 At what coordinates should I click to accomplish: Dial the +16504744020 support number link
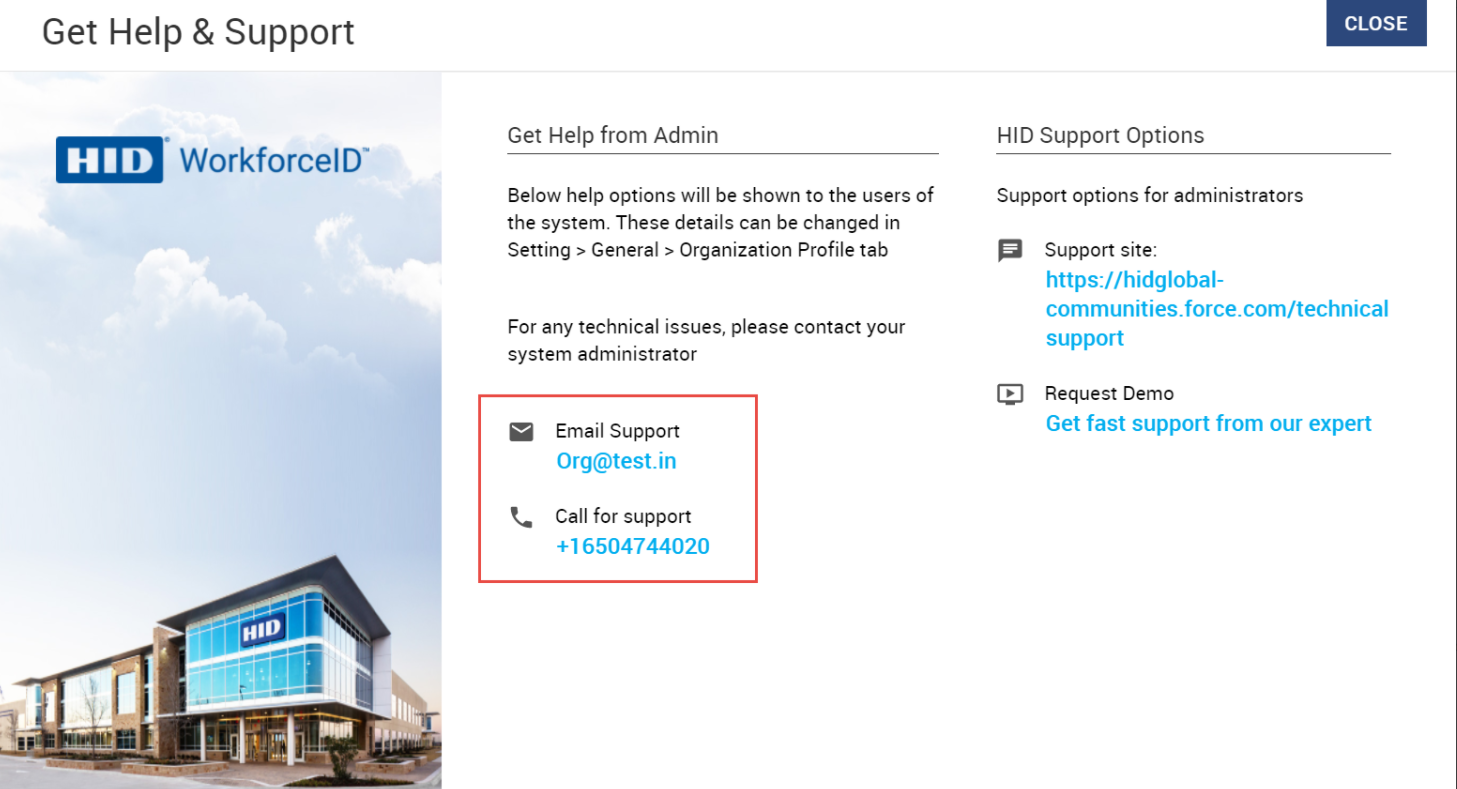[632, 546]
